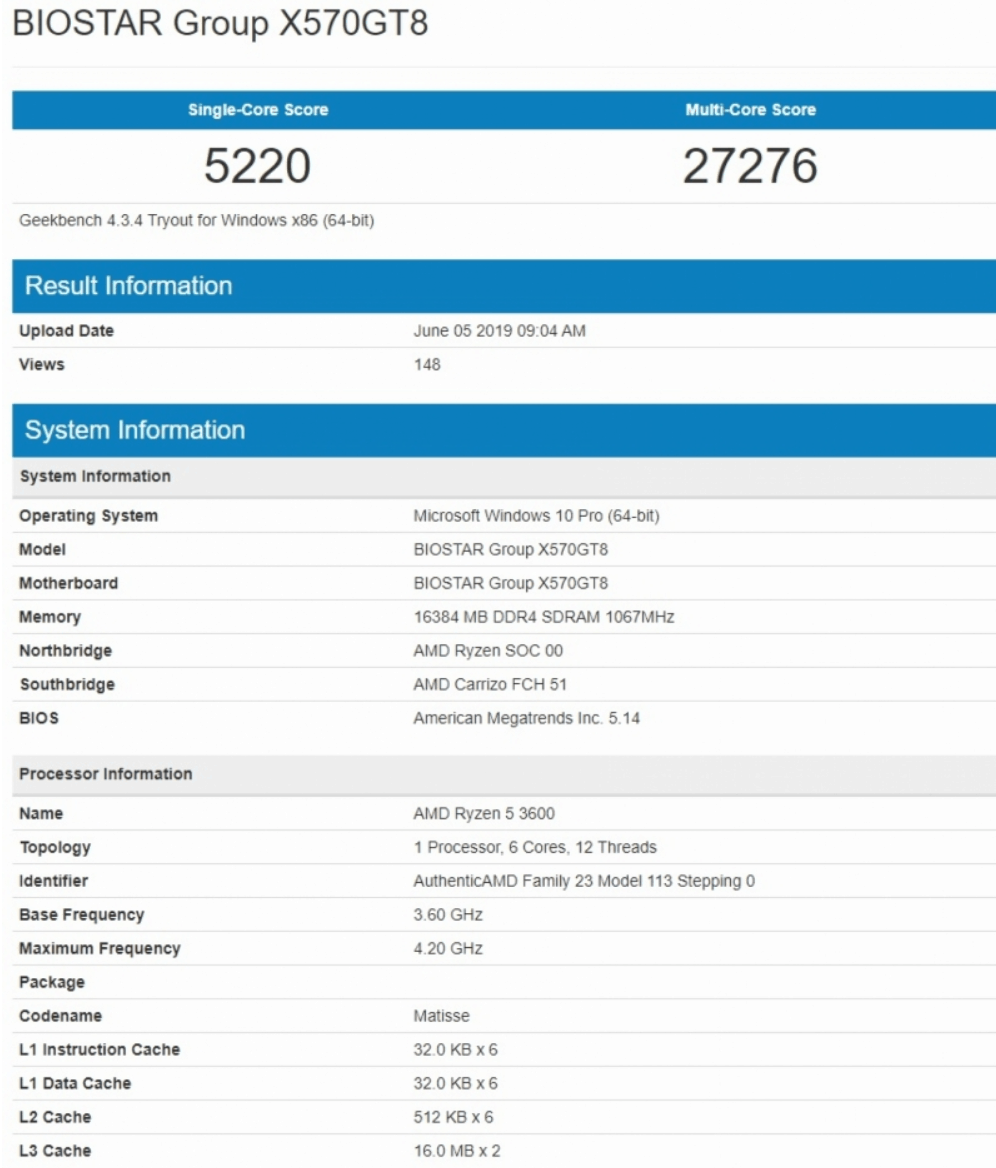Click the BIOS value American Megatrends Inc.

tap(523, 719)
